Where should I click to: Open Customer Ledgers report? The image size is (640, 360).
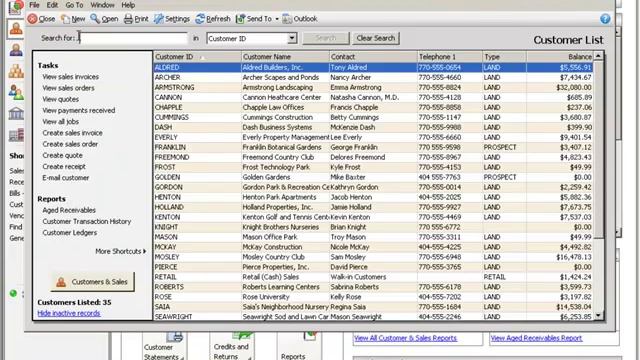(70, 233)
